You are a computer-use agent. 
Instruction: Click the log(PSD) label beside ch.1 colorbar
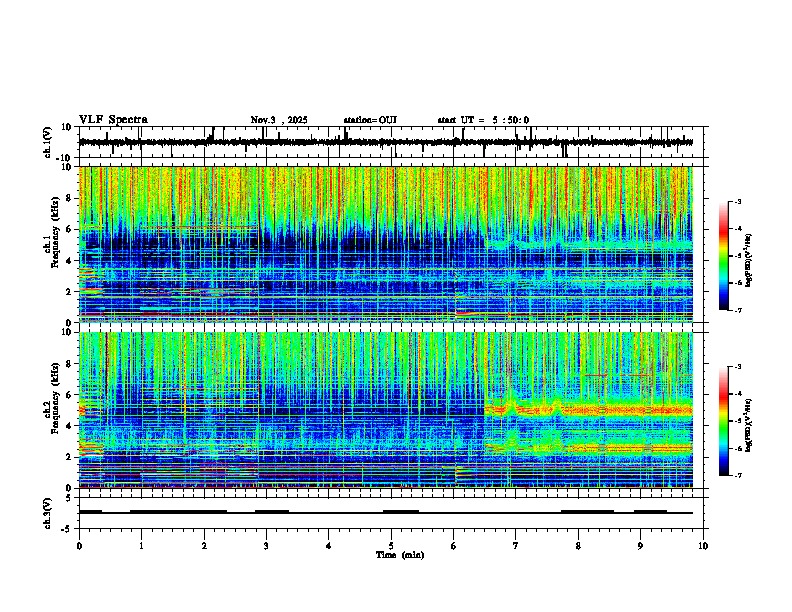(x=749, y=261)
